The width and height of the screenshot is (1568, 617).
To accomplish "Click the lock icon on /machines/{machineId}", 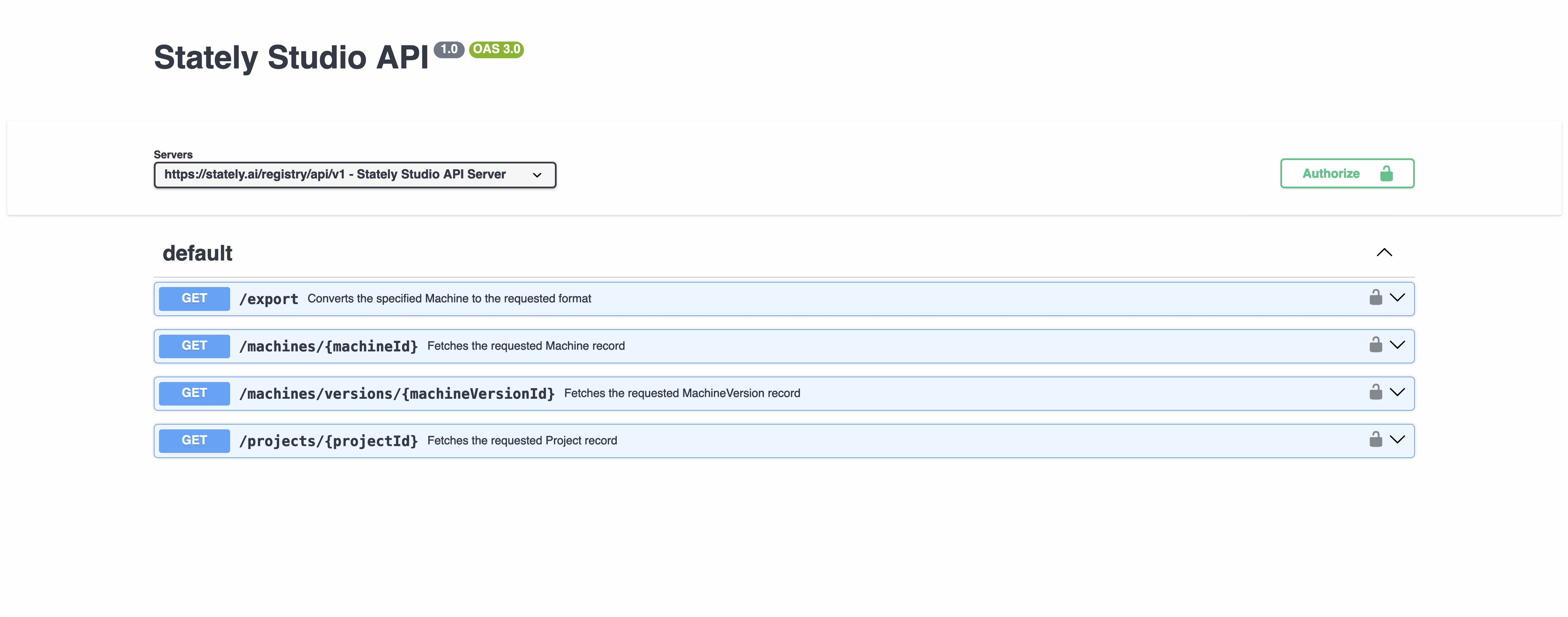I will [1375, 345].
